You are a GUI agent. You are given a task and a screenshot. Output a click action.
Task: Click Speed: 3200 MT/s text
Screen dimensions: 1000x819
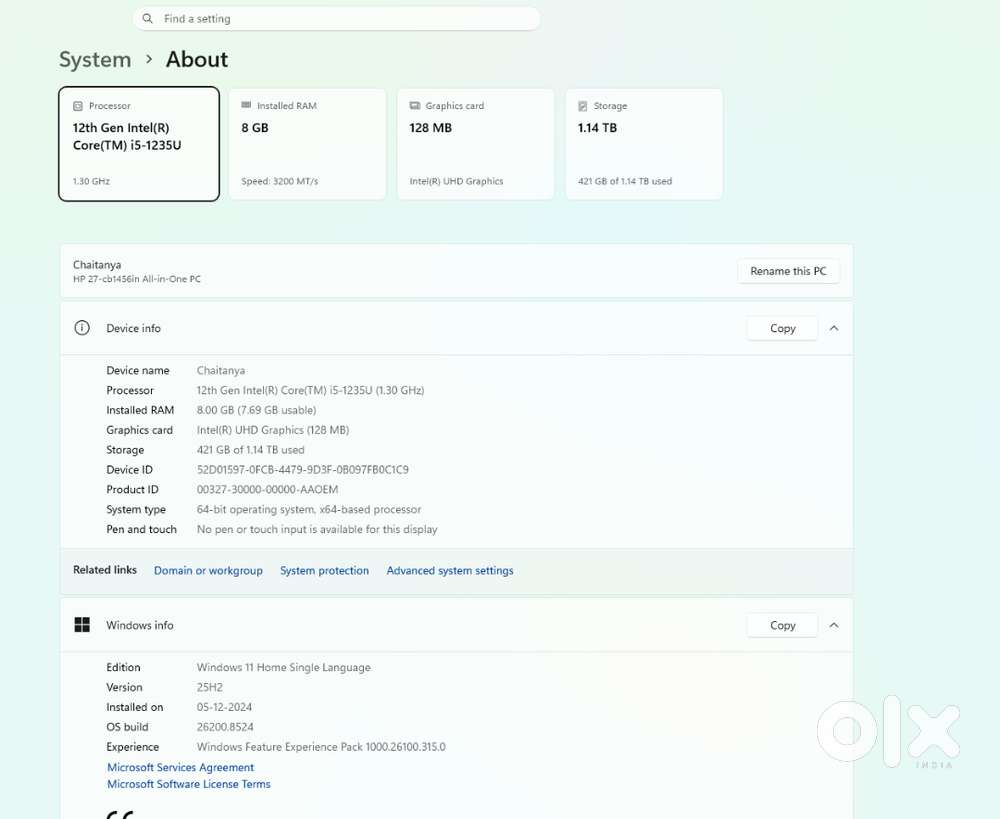click(279, 181)
